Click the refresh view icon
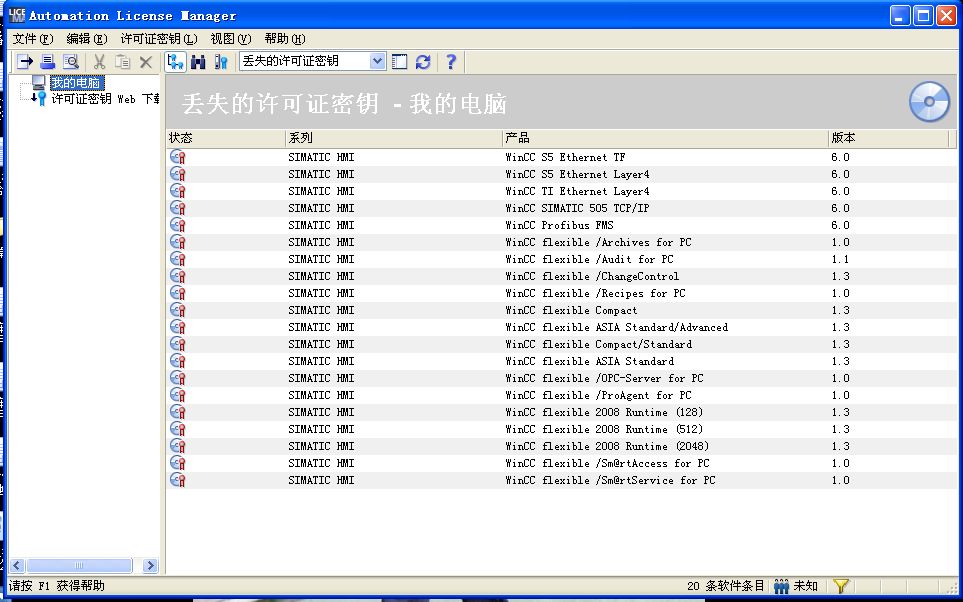Screen dimensions: 963x602 [423, 61]
